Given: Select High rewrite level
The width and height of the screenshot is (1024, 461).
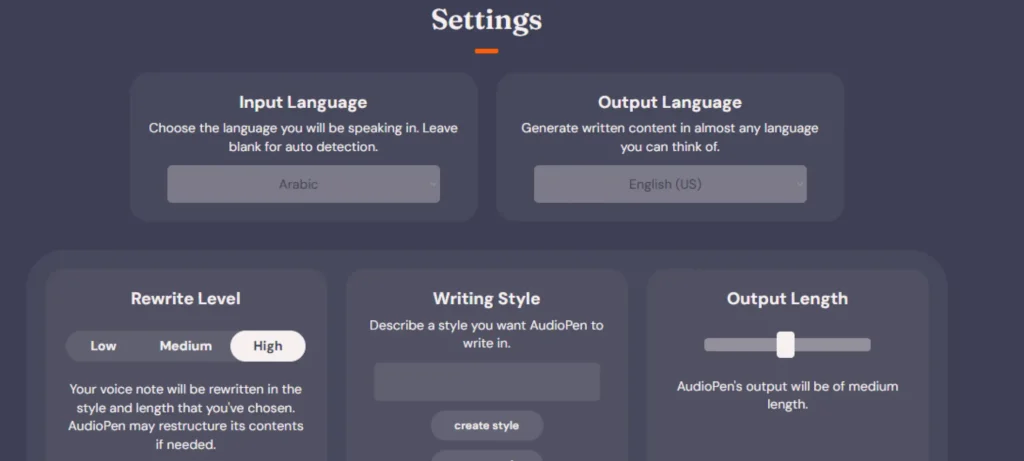Looking at the screenshot, I should tap(268, 346).
